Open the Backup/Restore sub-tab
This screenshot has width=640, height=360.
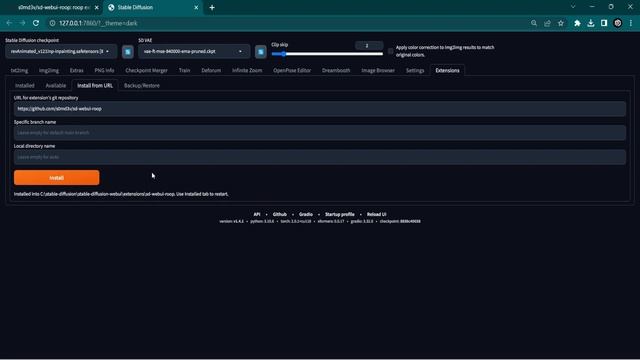pyautogui.click(x=142, y=86)
